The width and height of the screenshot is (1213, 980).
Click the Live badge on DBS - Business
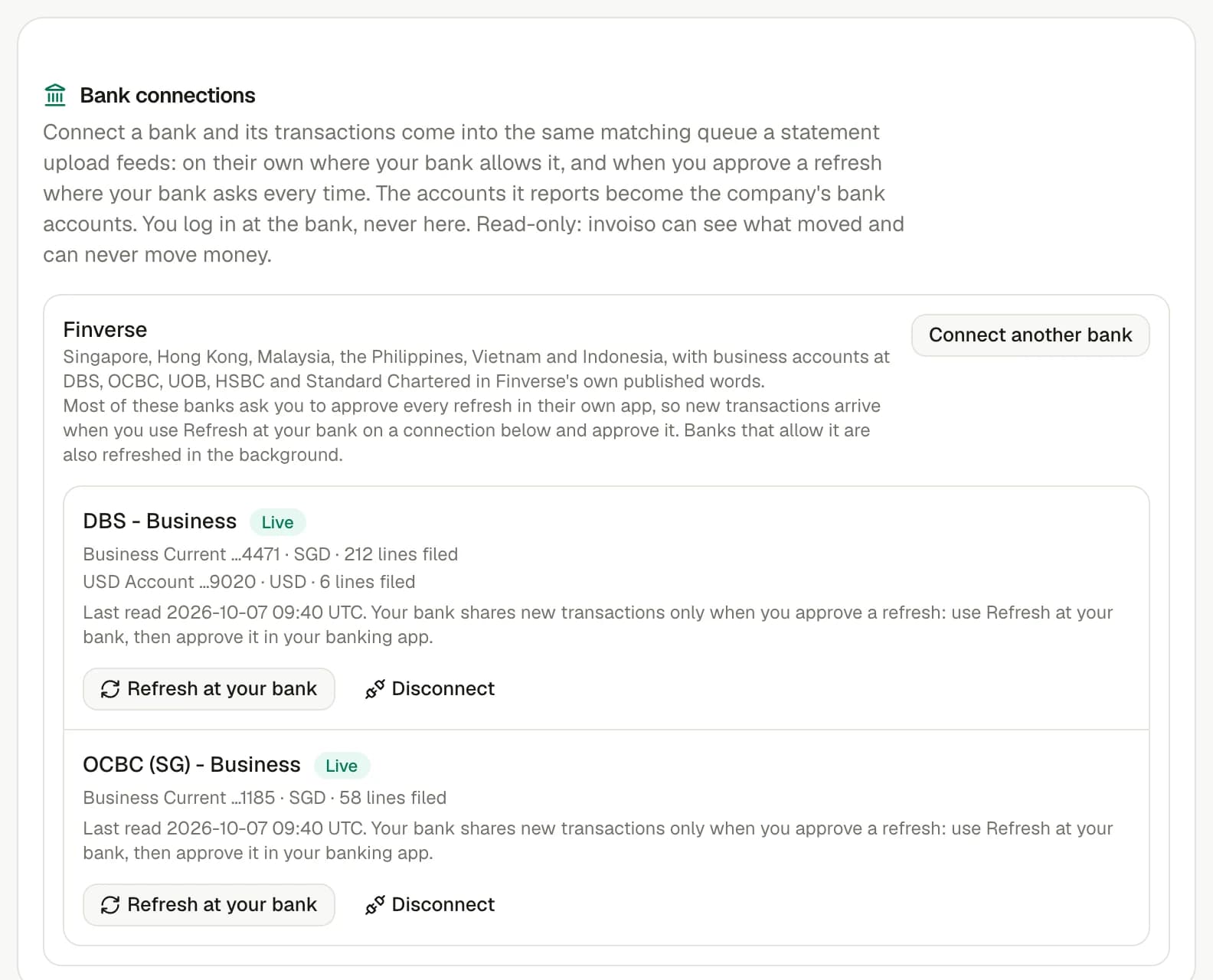(x=277, y=522)
